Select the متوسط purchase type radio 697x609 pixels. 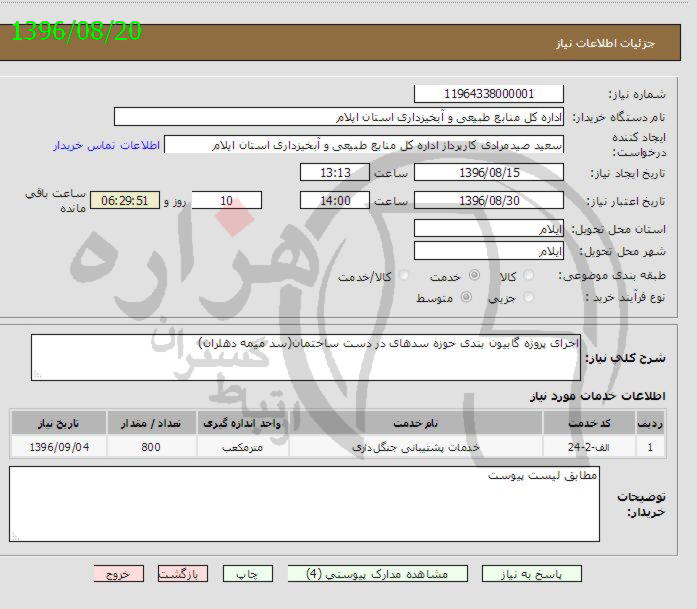coord(466,297)
